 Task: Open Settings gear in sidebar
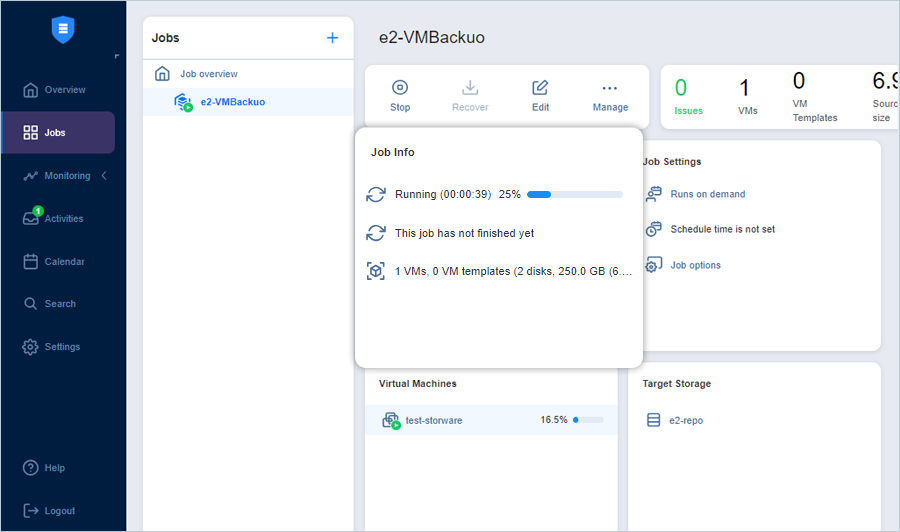click(x=51, y=347)
